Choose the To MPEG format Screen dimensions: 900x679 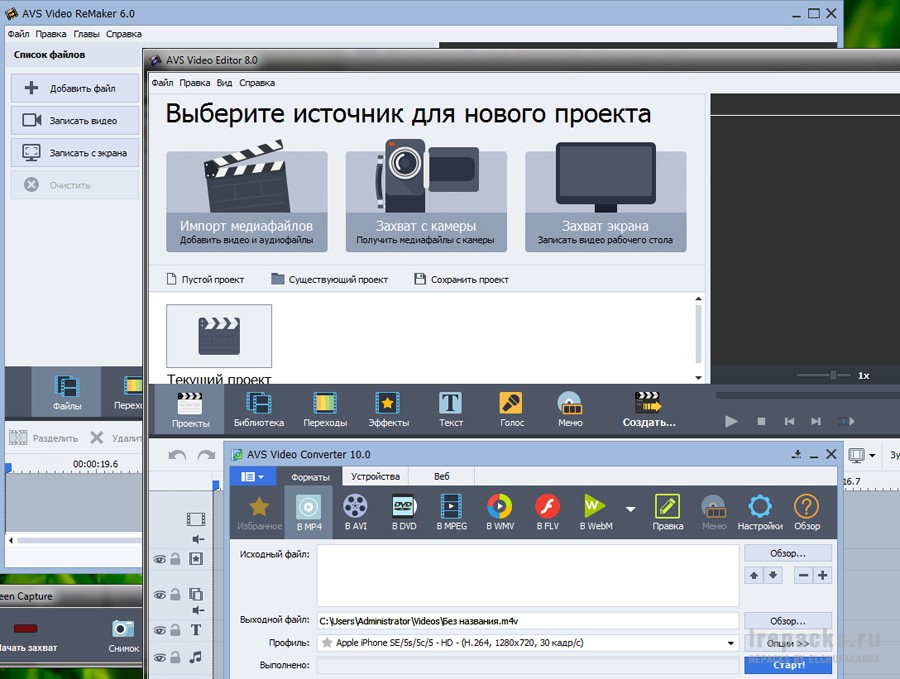(451, 512)
